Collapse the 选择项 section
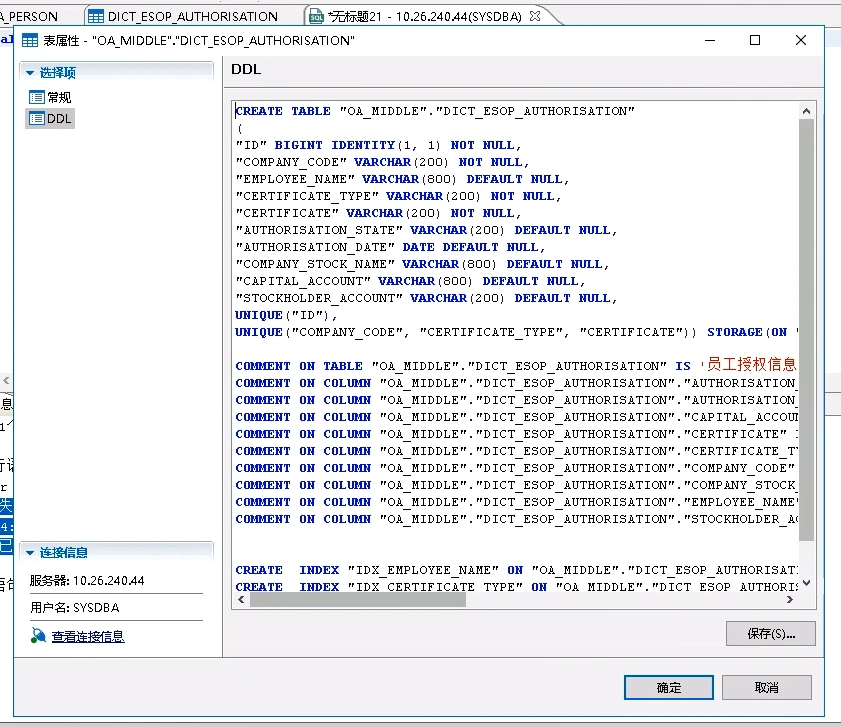The height and width of the screenshot is (727, 841). (x=30, y=72)
